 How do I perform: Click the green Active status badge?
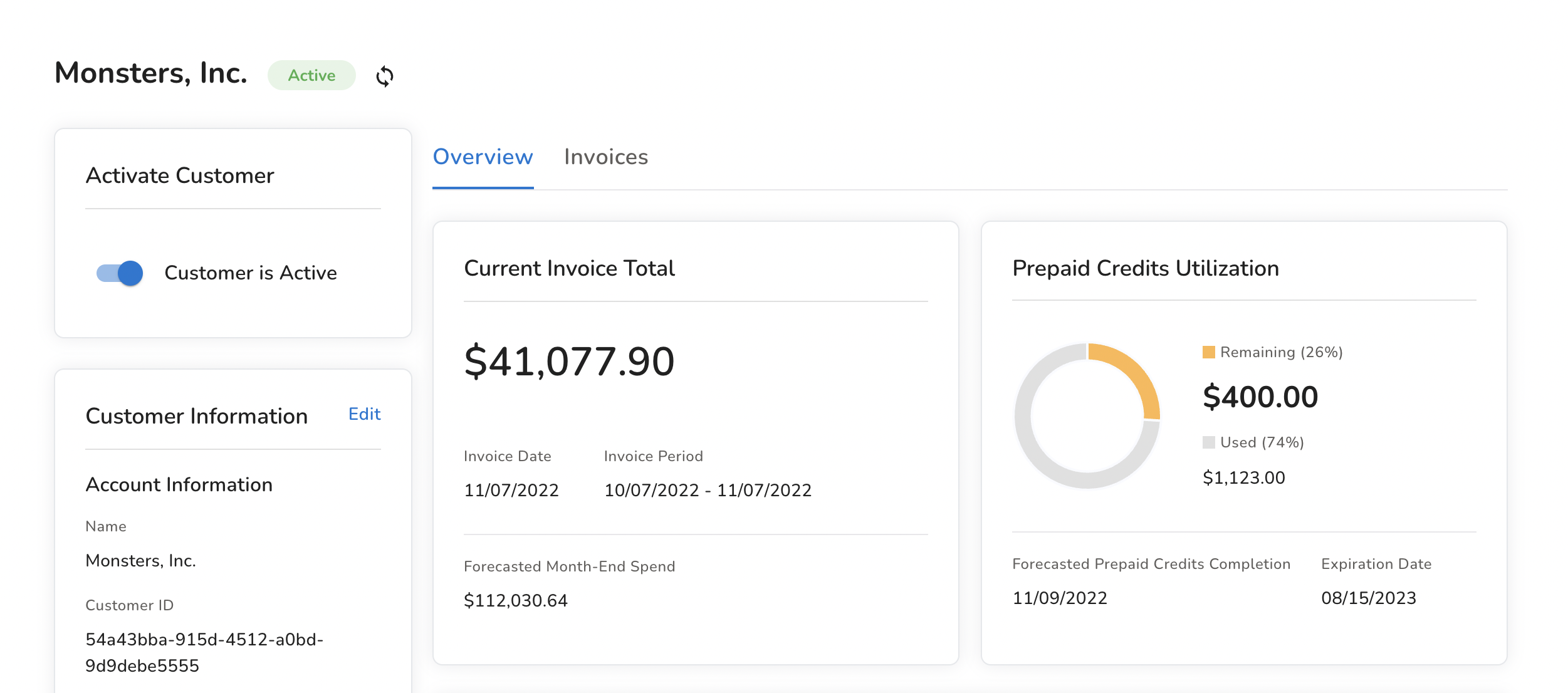pos(311,76)
